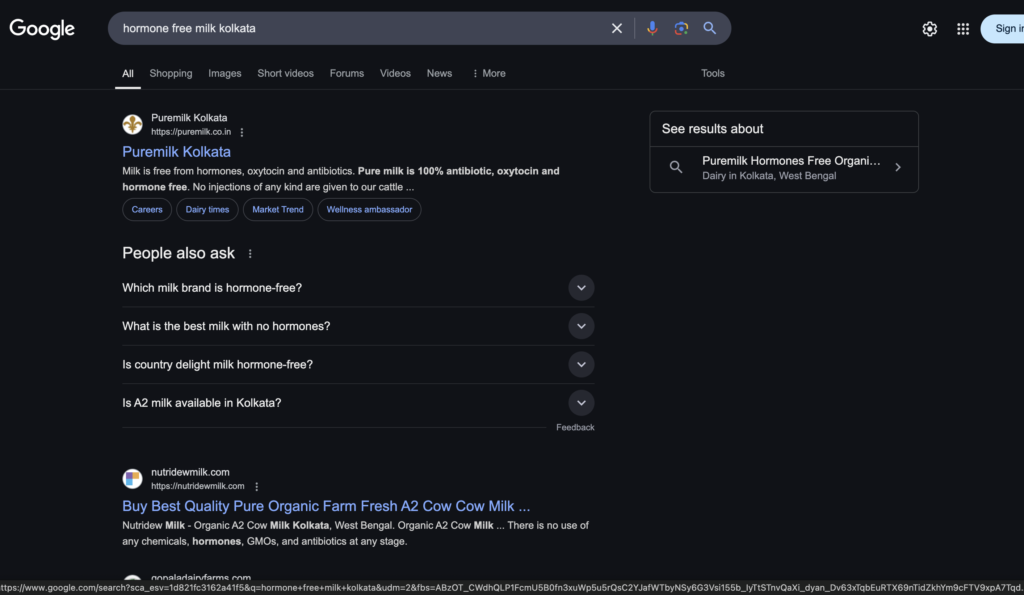Image resolution: width=1024 pixels, height=595 pixels.
Task: Open Google settings gear
Action: coord(929,29)
